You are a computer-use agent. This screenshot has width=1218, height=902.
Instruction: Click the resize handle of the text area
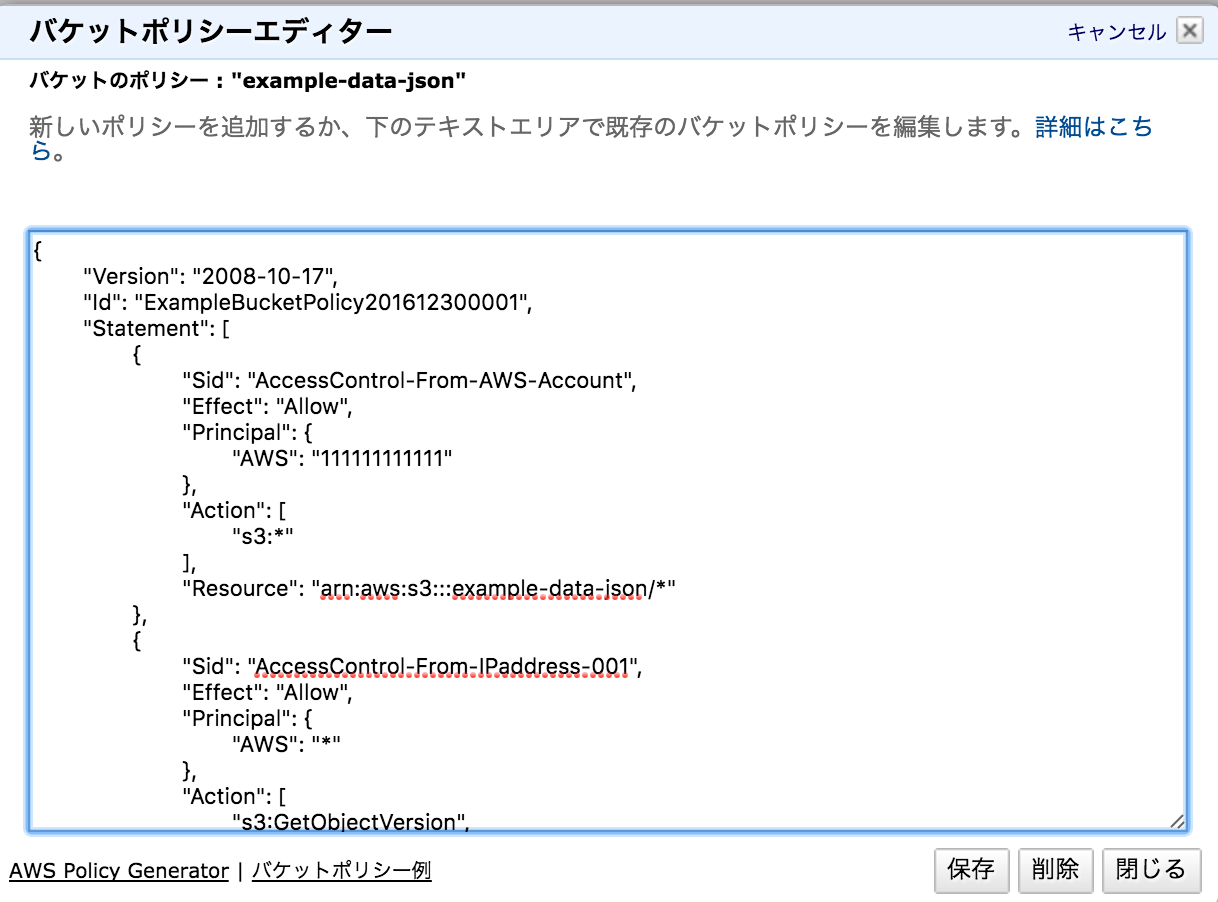[x=1178, y=822]
